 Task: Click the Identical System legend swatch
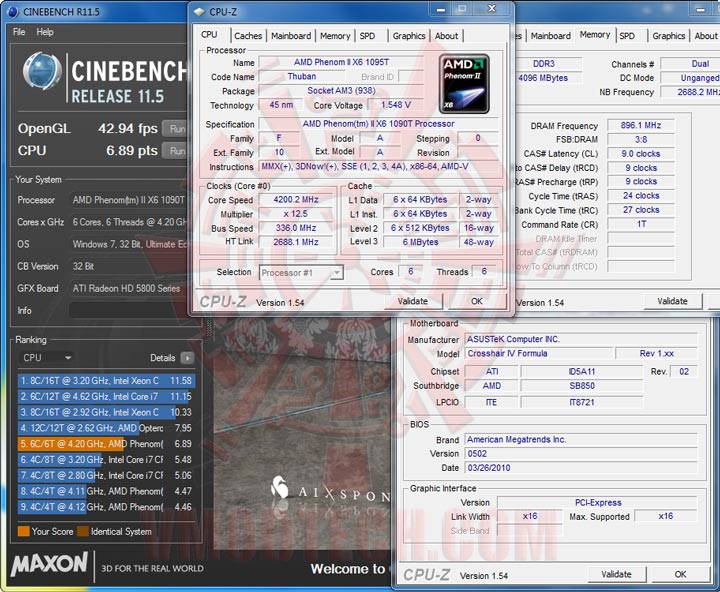pos(83,531)
